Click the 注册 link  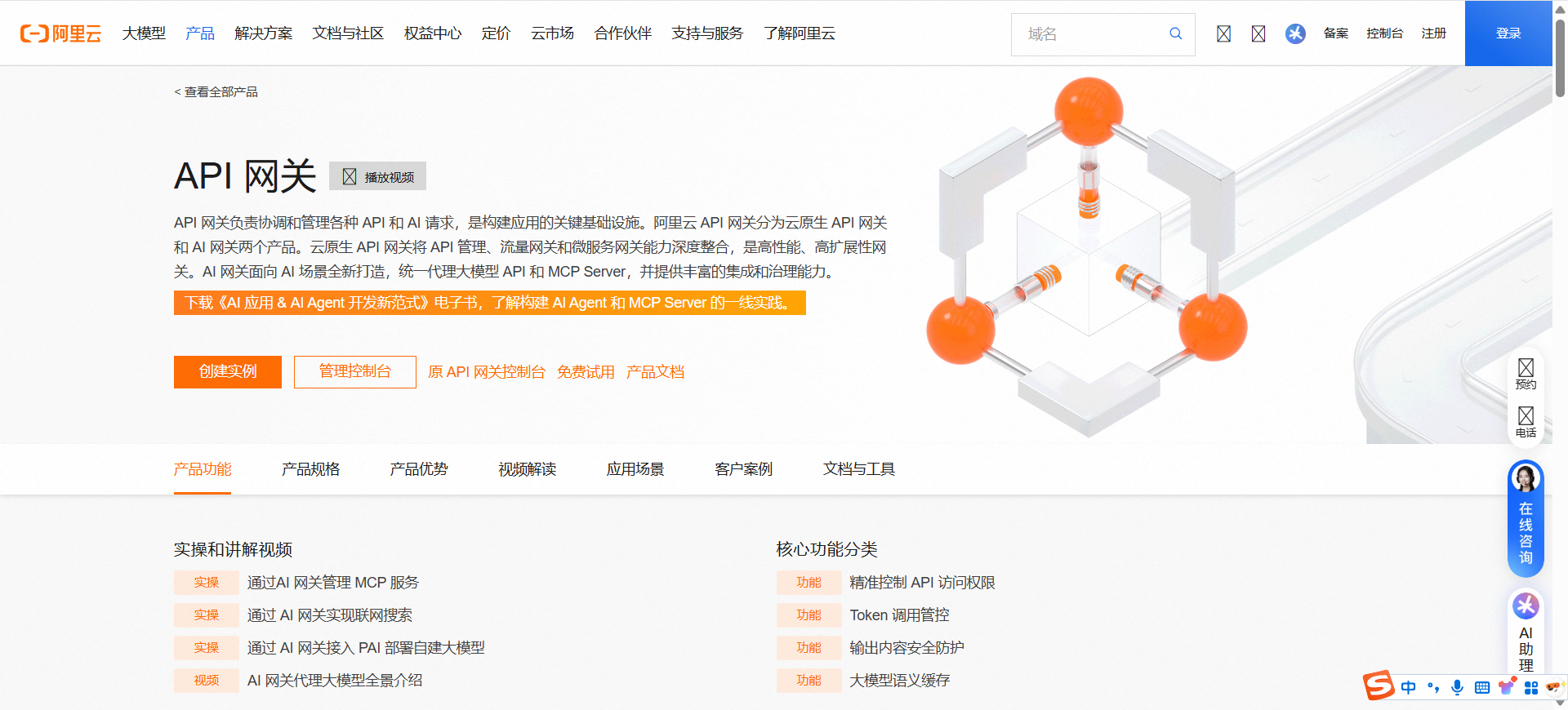pos(1433,33)
